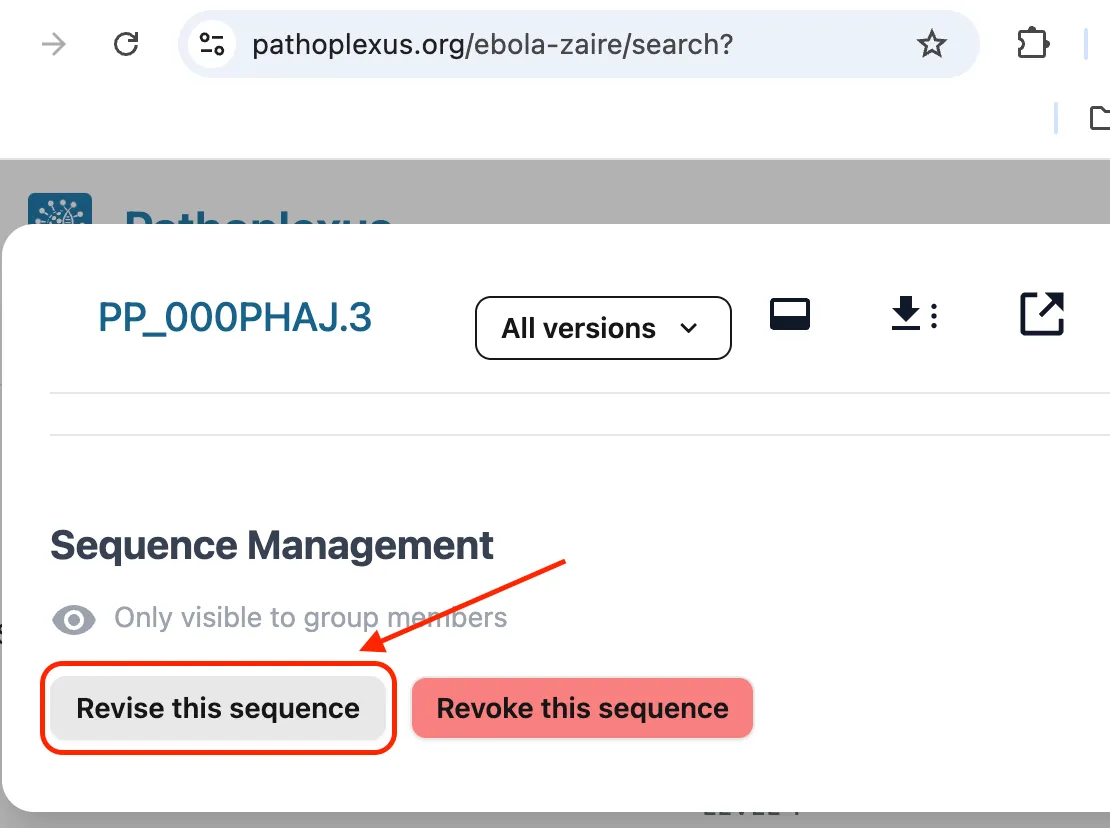Image resolution: width=1110 pixels, height=828 pixels.
Task: Open site information icon in address bar
Action: click(212, 44)
